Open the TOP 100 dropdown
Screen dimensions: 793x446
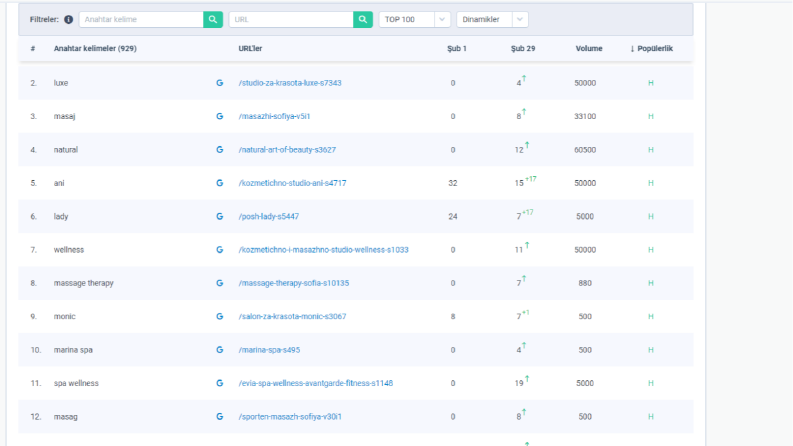click(x=414, y=19)
